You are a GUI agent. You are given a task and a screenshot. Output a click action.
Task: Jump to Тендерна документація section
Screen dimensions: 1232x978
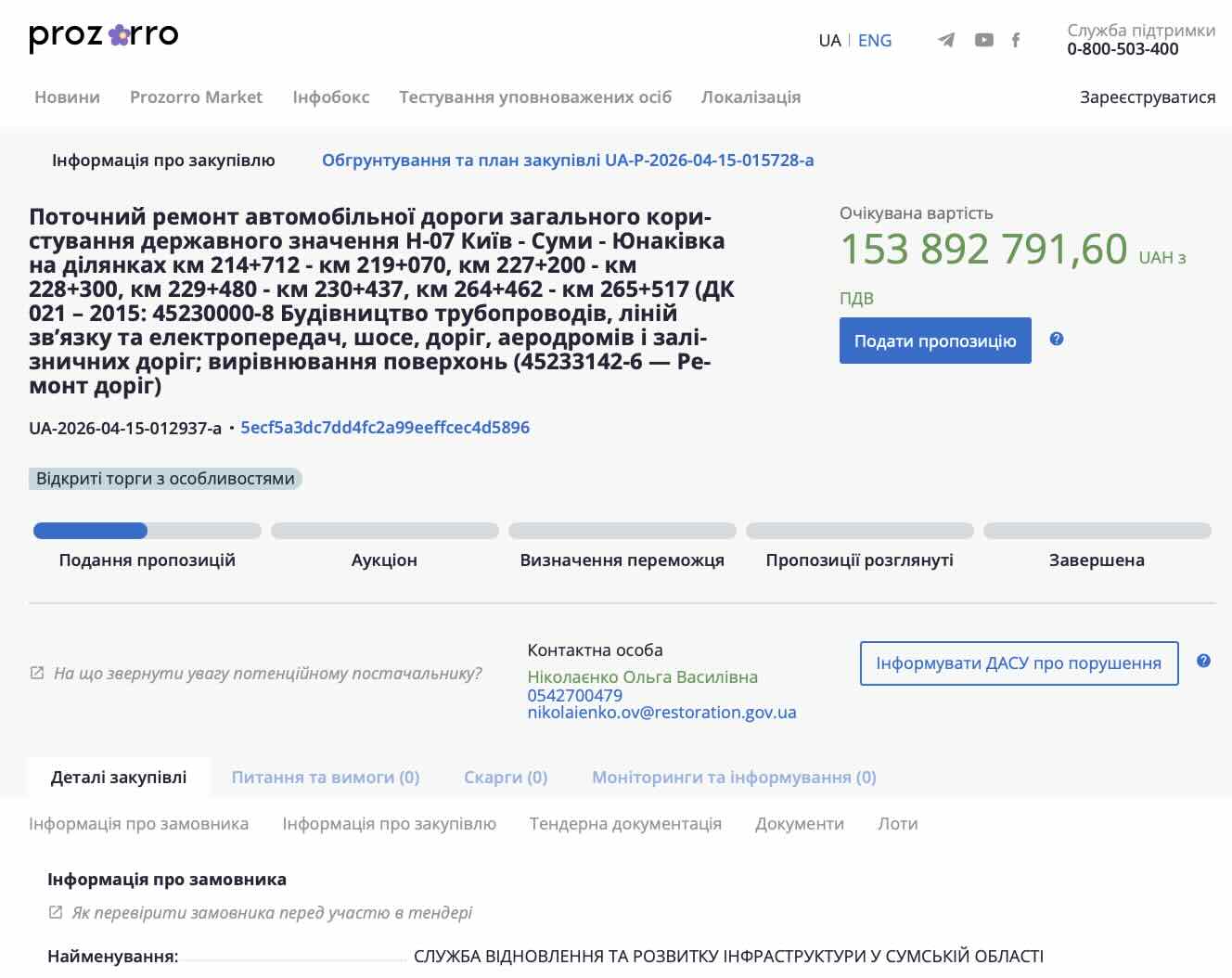(625, 824)
